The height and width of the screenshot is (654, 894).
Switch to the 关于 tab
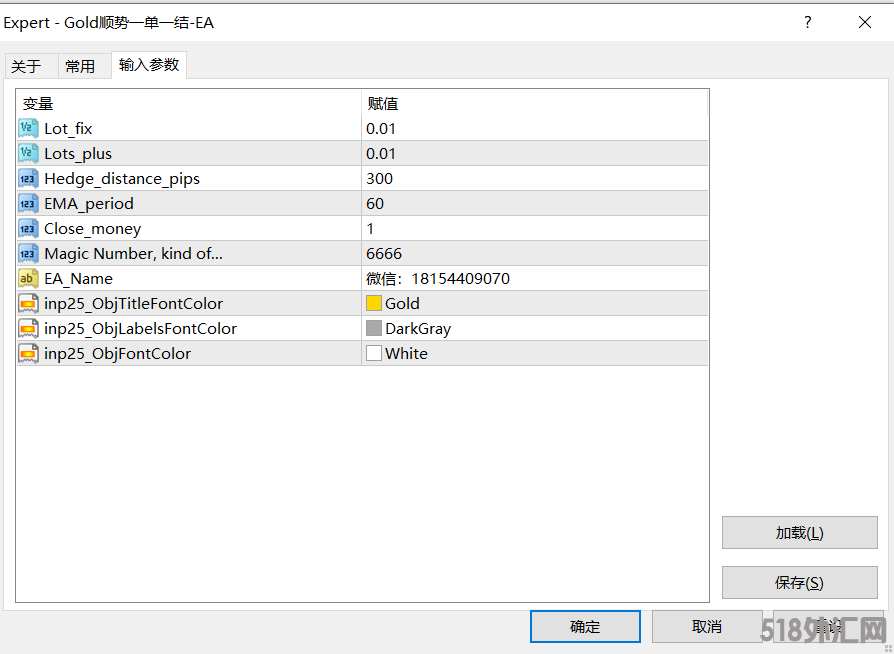(26, 66)
